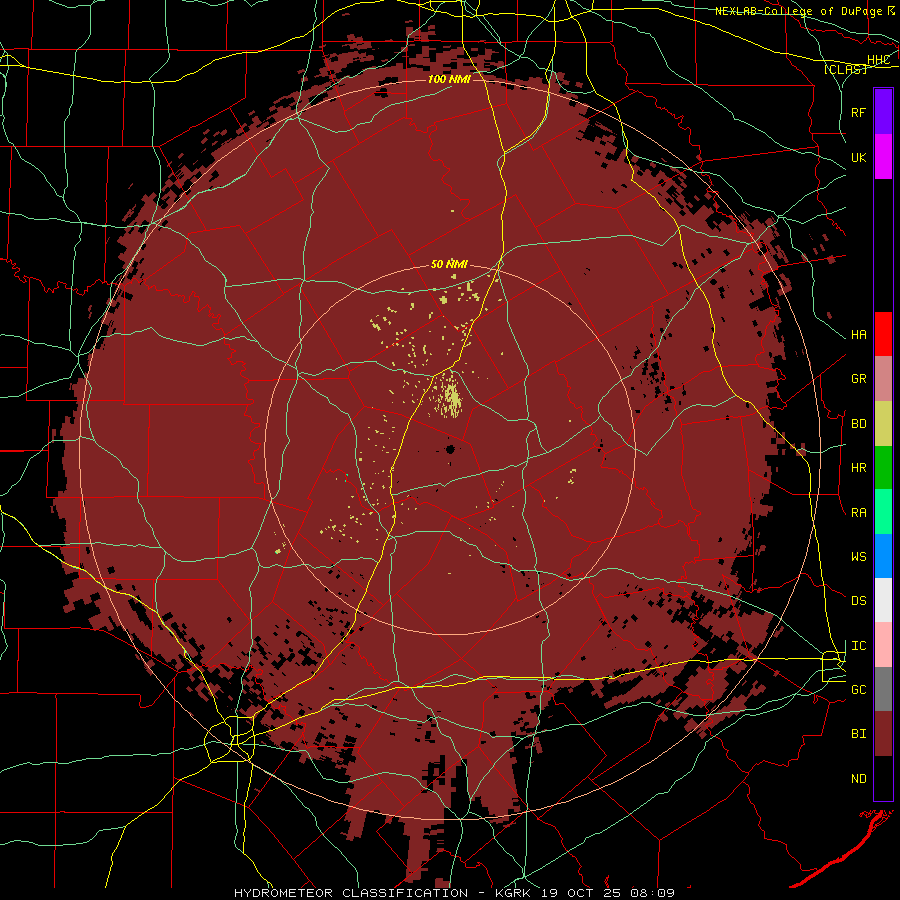900x900 pixels.
Task: Click the HA red legend swatch
Action: point(883,334)
